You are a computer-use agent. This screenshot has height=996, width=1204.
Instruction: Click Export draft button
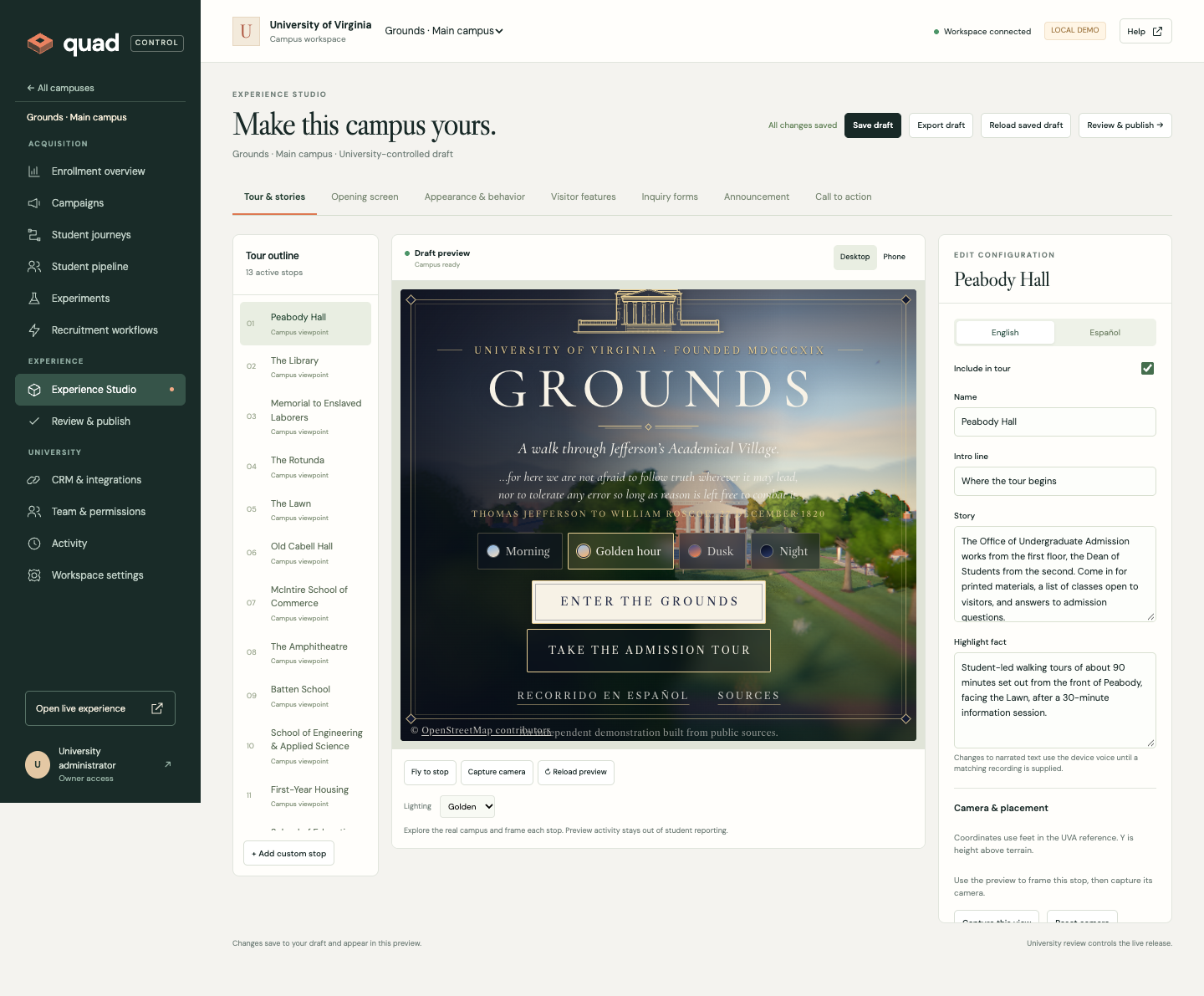tap(941, 125)
